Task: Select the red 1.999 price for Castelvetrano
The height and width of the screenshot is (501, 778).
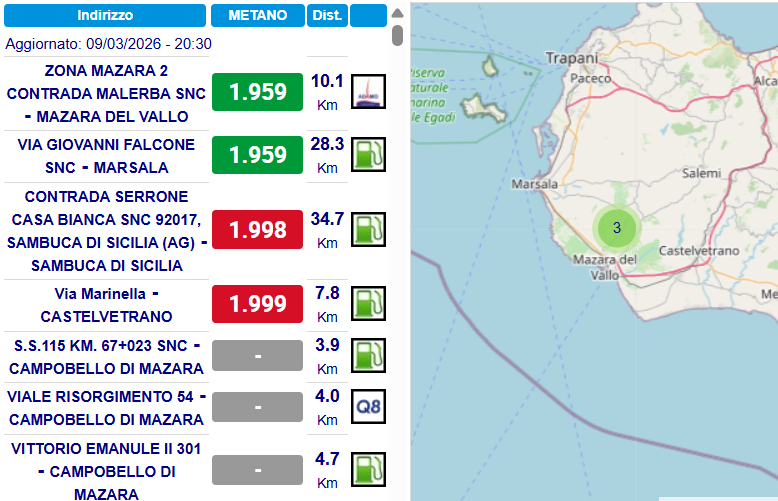Action: click(x=257, y=304)
